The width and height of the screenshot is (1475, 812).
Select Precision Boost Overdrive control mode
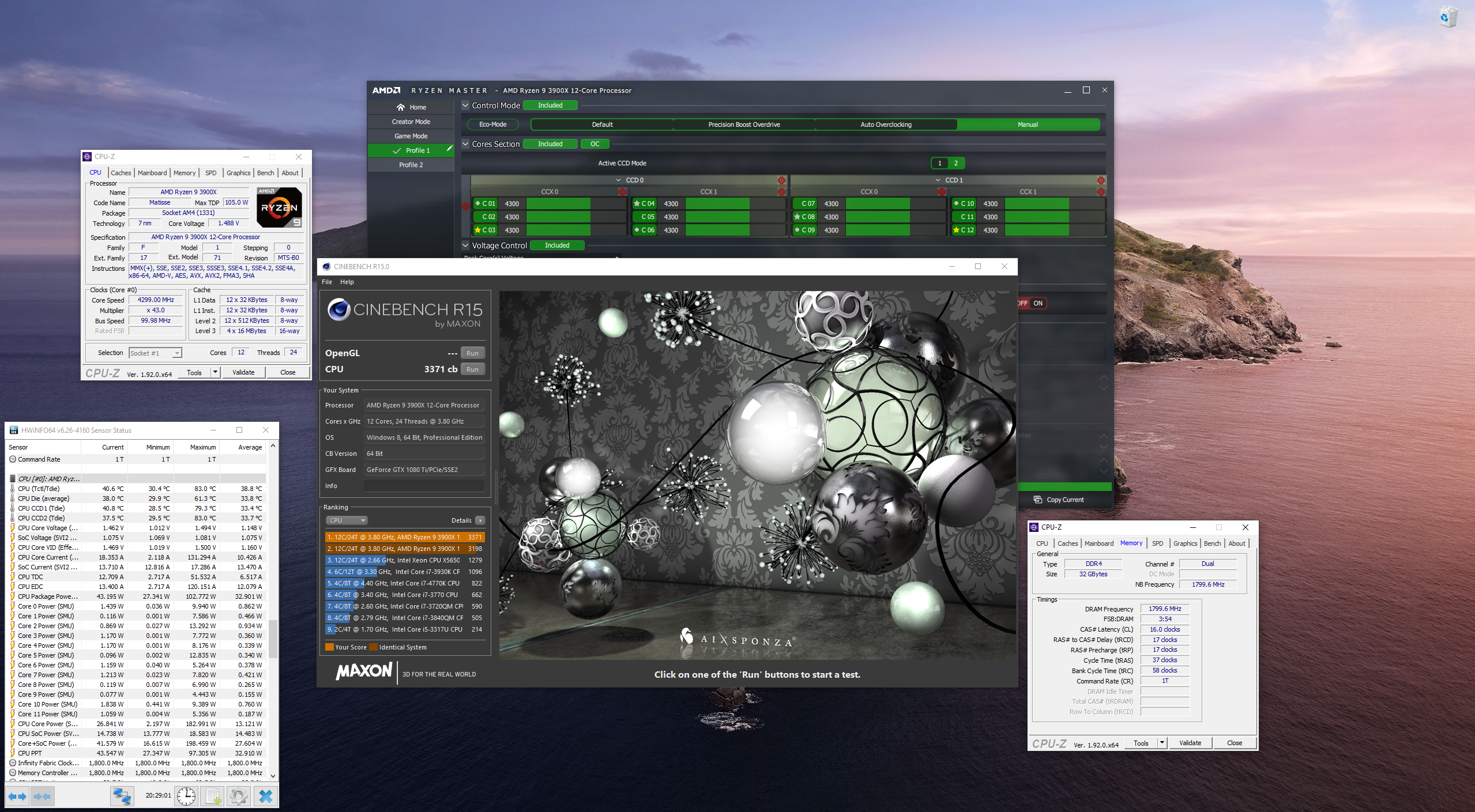tap(744, 124)
